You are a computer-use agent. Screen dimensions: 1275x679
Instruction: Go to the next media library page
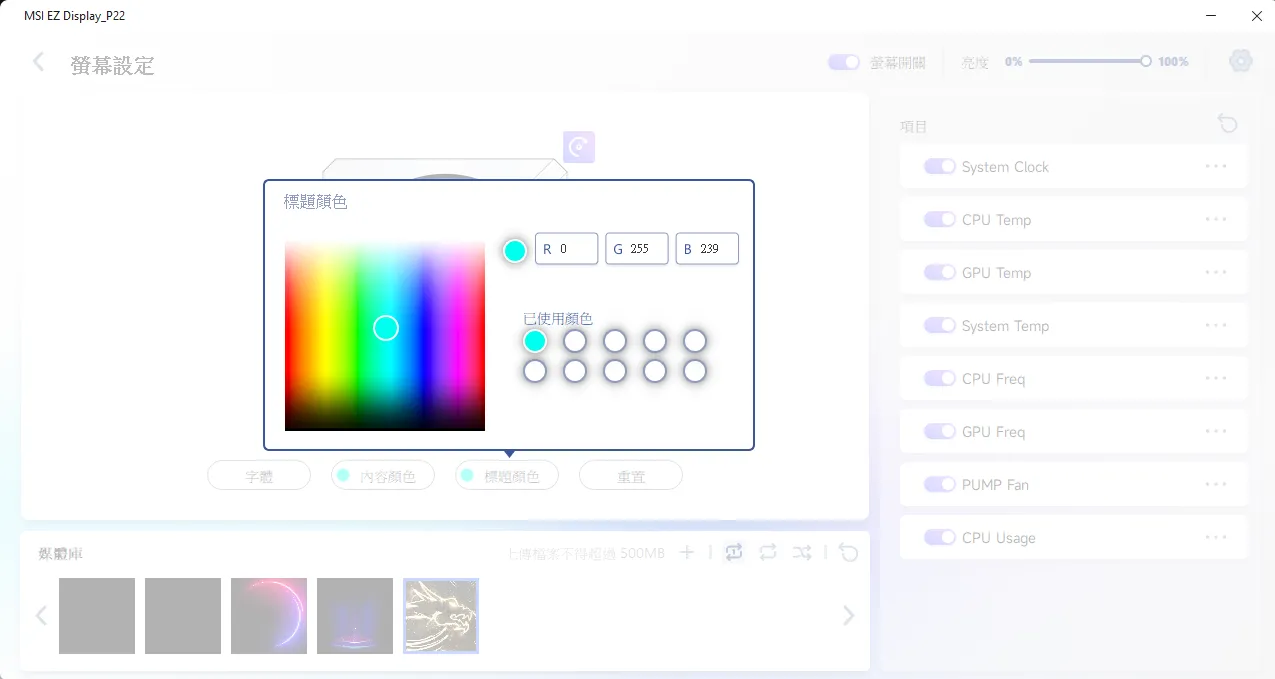(849, 615)
